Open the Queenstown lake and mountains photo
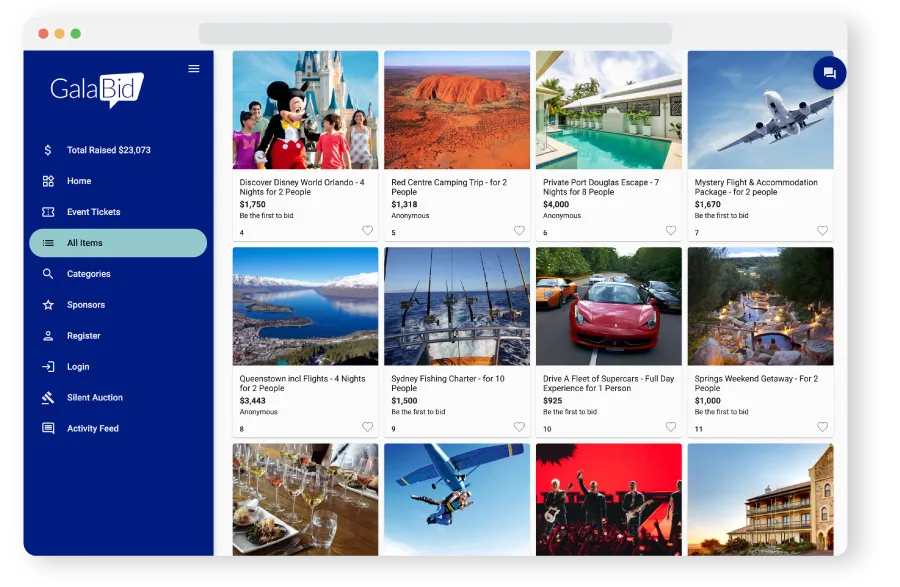This screenshot has width=900, height=587. (x=305, y=306)
